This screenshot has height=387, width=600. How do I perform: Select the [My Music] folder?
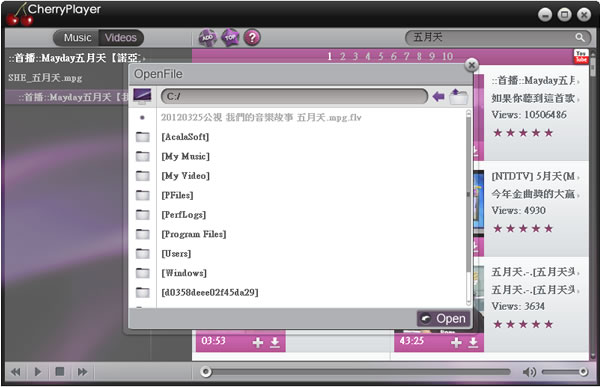pyautogui.click(x=186, y=156)
